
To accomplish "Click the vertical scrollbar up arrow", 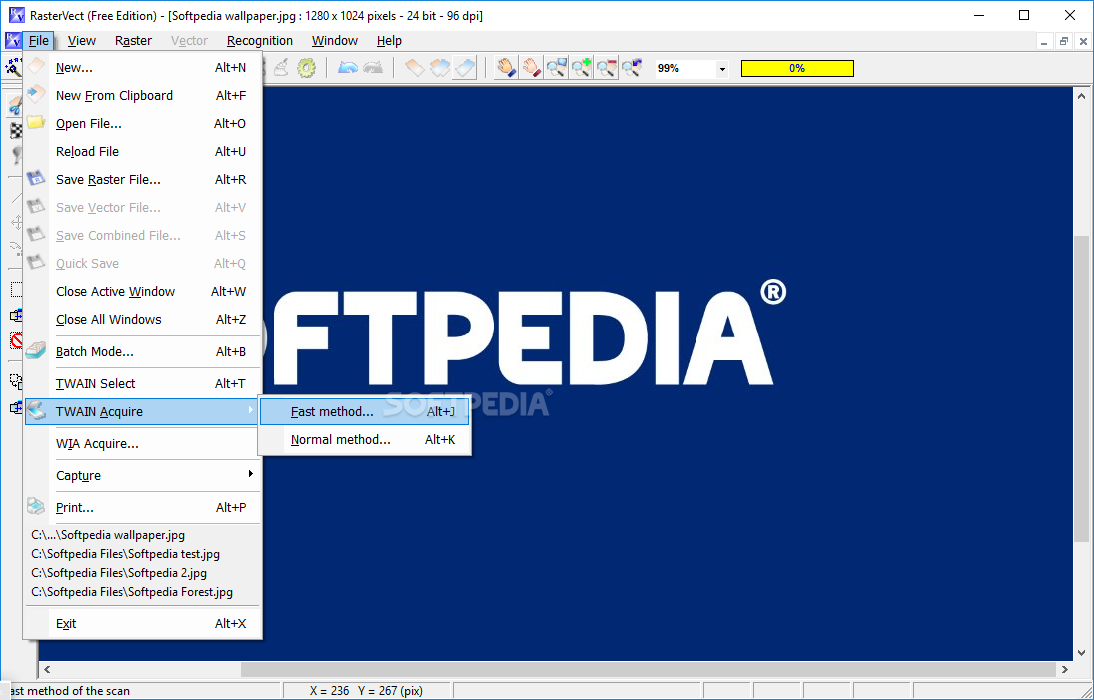I will tap(1081, 96).
